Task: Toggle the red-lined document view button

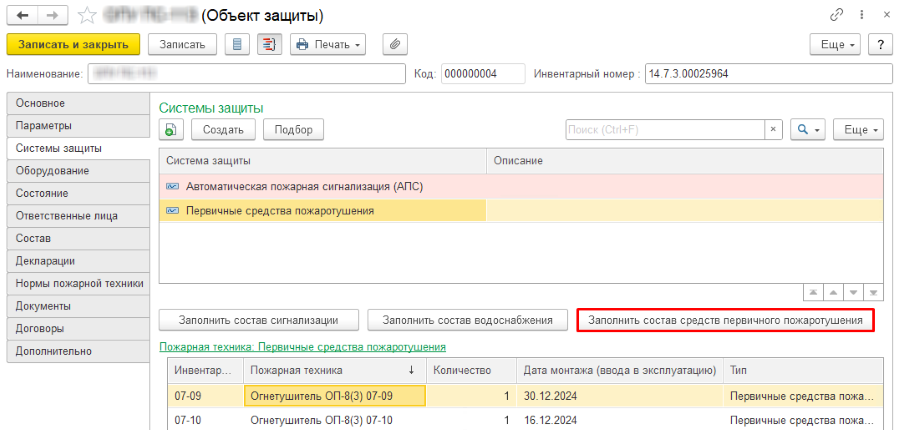Action: coord(268,44)
